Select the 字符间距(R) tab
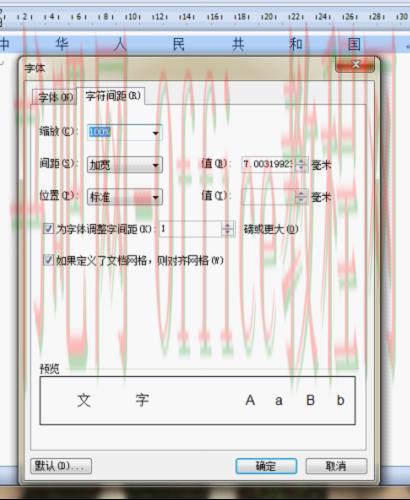This screenshot has width=410, height=500. (112, 96)
